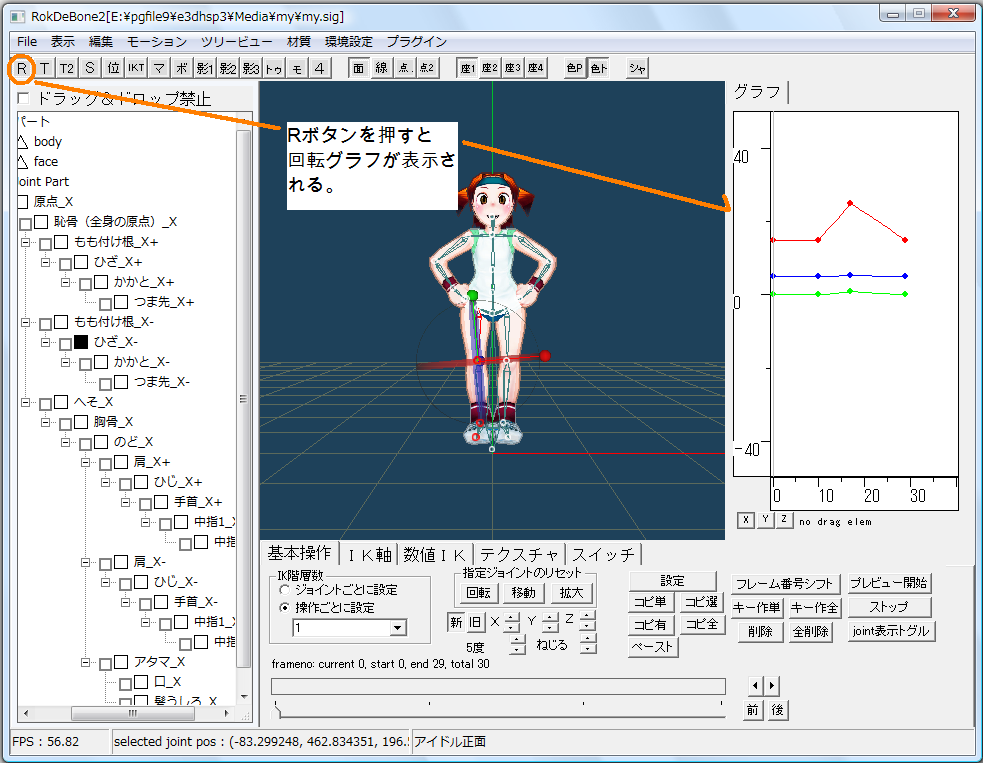Image resolution: width=983 pixels, height=763 pixels.
Task: Switch to the テクスチャ tab
Action: (519, 554)
